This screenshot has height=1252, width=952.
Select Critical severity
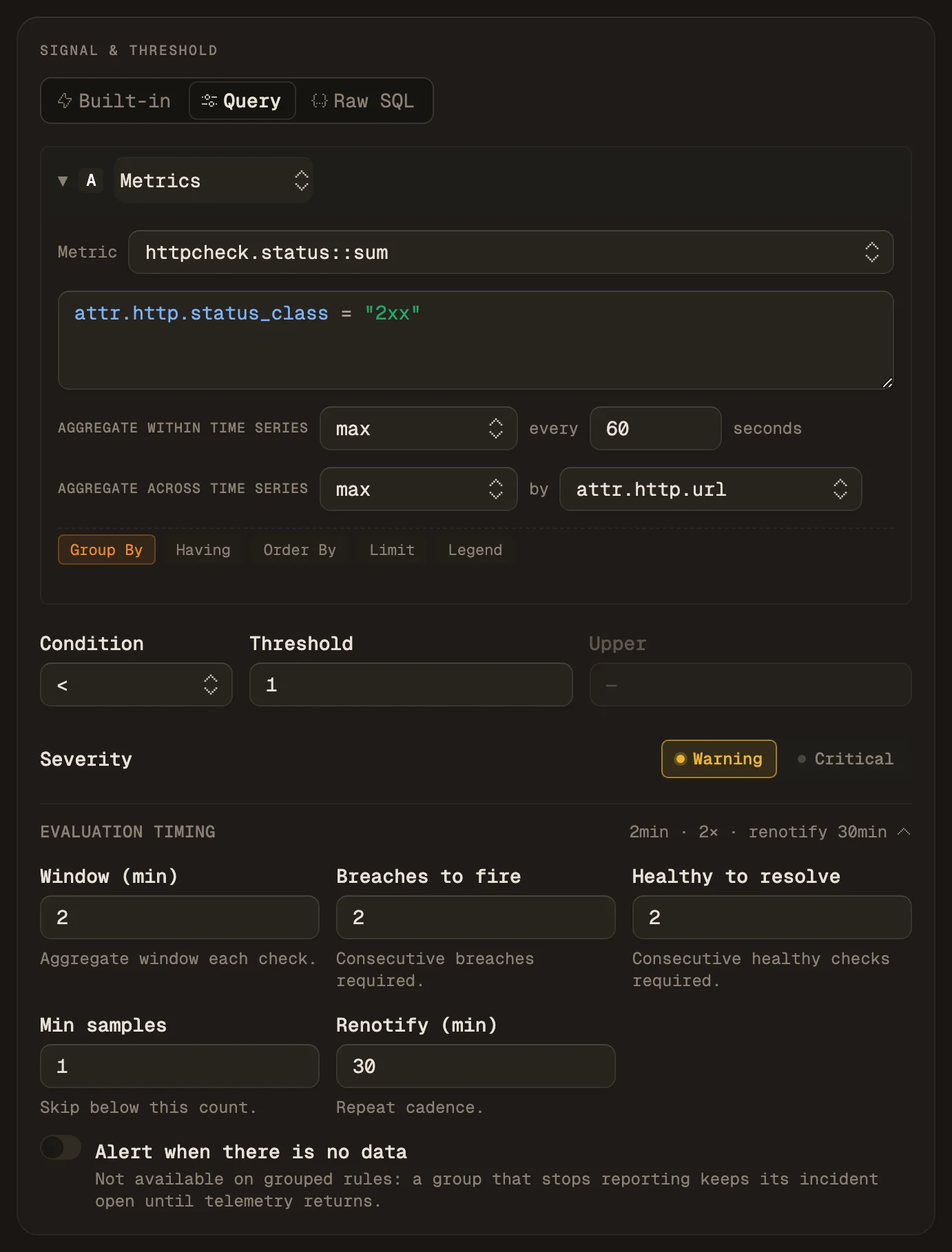pos(846,759)
